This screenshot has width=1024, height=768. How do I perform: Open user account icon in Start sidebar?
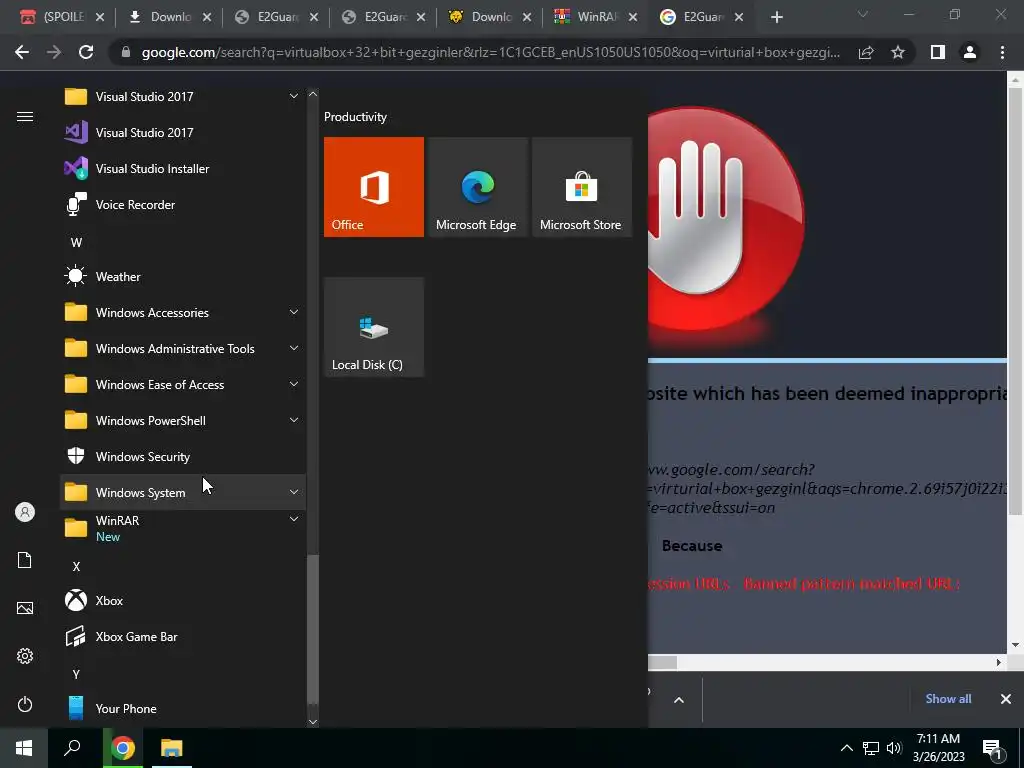click(25, 512)
